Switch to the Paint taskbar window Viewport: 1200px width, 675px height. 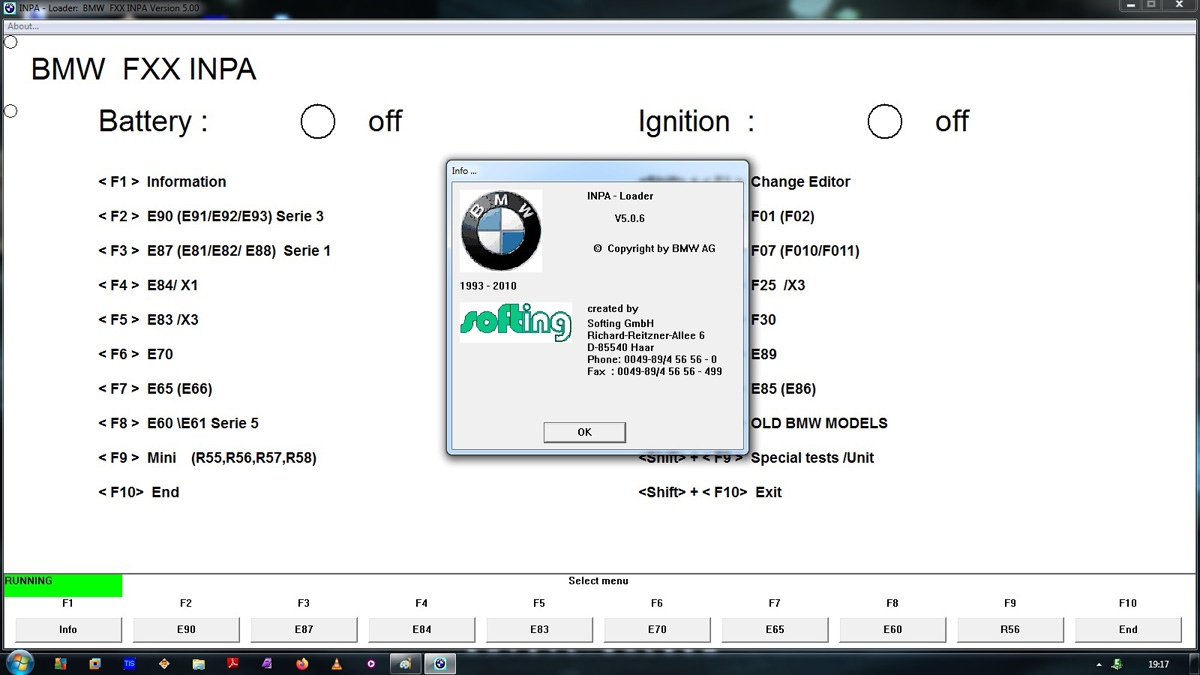tap(405, 663)
